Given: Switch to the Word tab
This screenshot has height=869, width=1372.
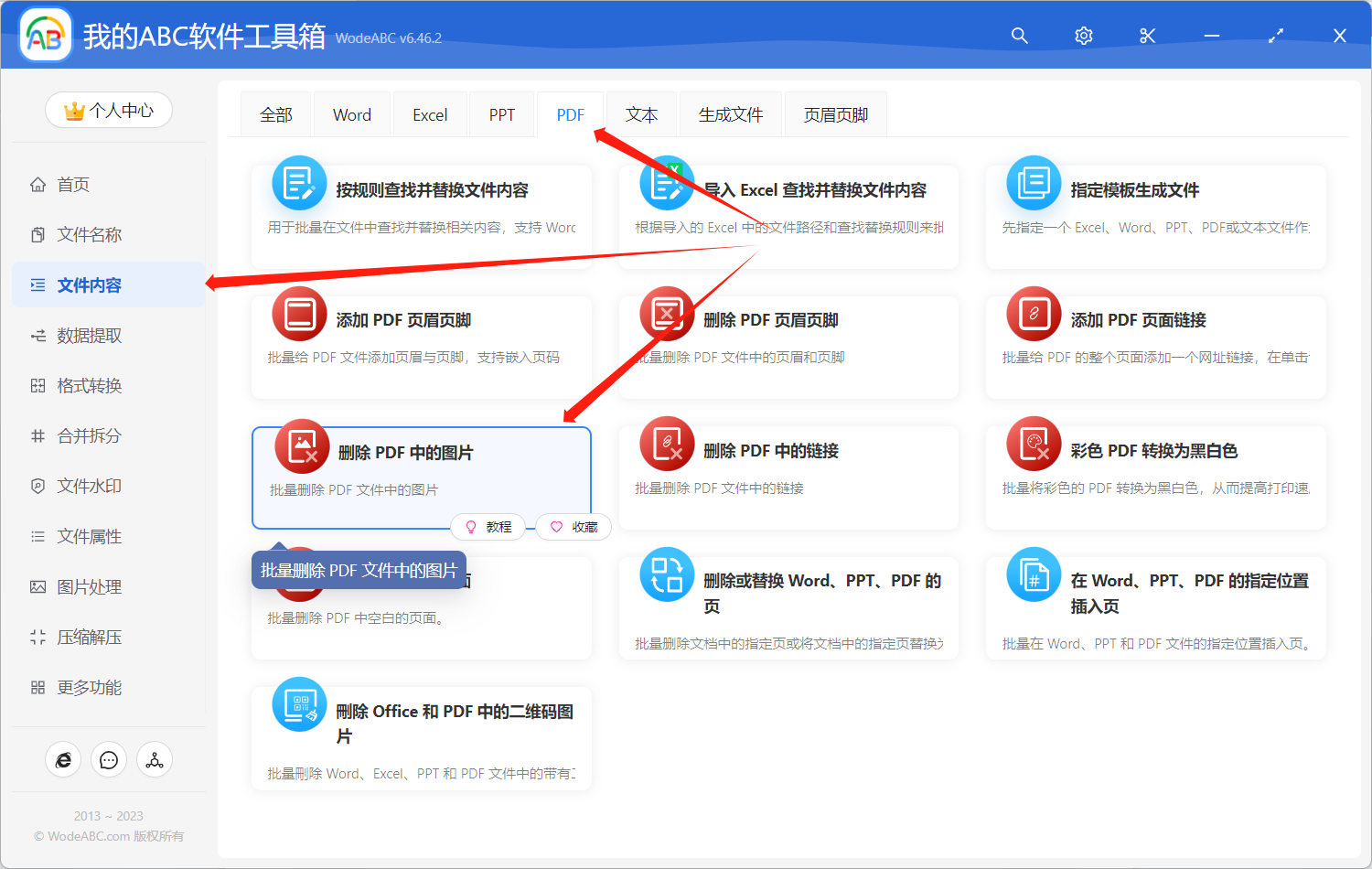Looking at the screenshot, I should 351,113.
